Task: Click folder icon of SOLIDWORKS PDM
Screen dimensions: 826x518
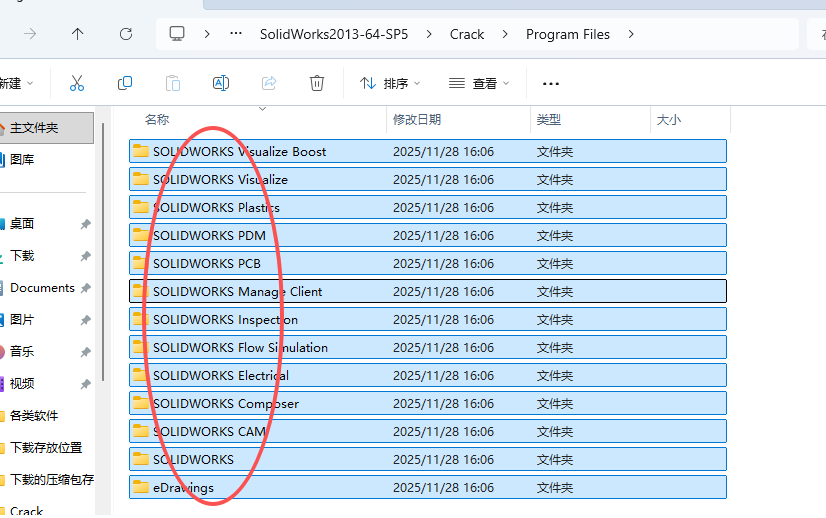Action: point(141,235)
